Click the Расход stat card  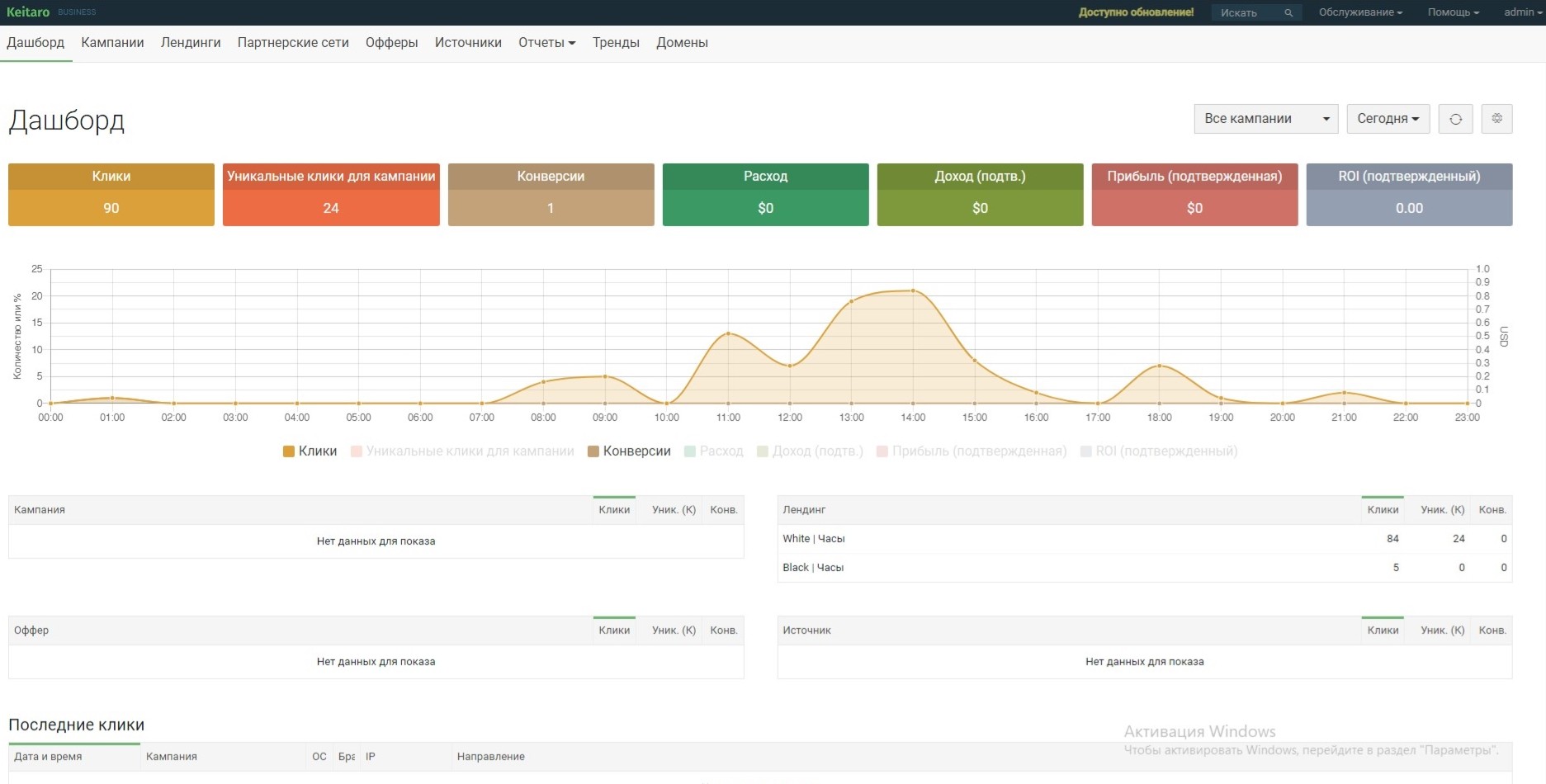click(766, 195)
